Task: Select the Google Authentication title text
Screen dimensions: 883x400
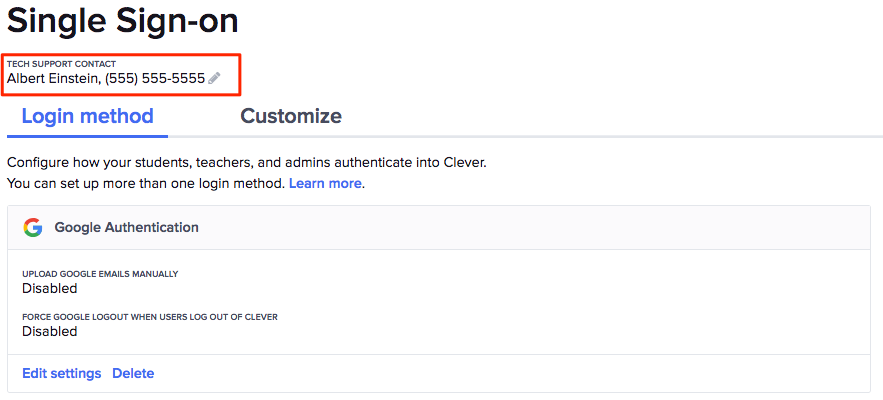Action: [126, 228]
